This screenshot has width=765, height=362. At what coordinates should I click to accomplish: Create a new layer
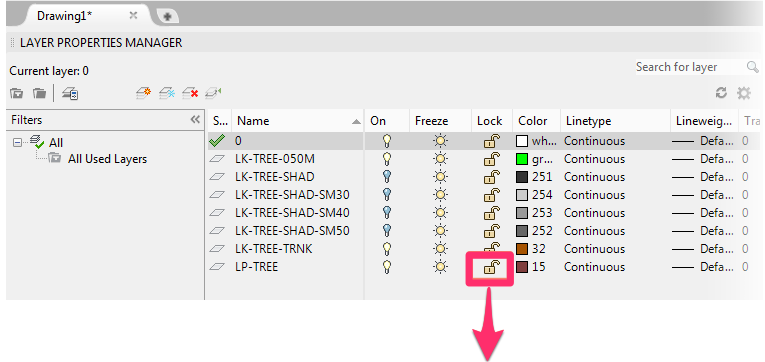(x=143, y=92)
